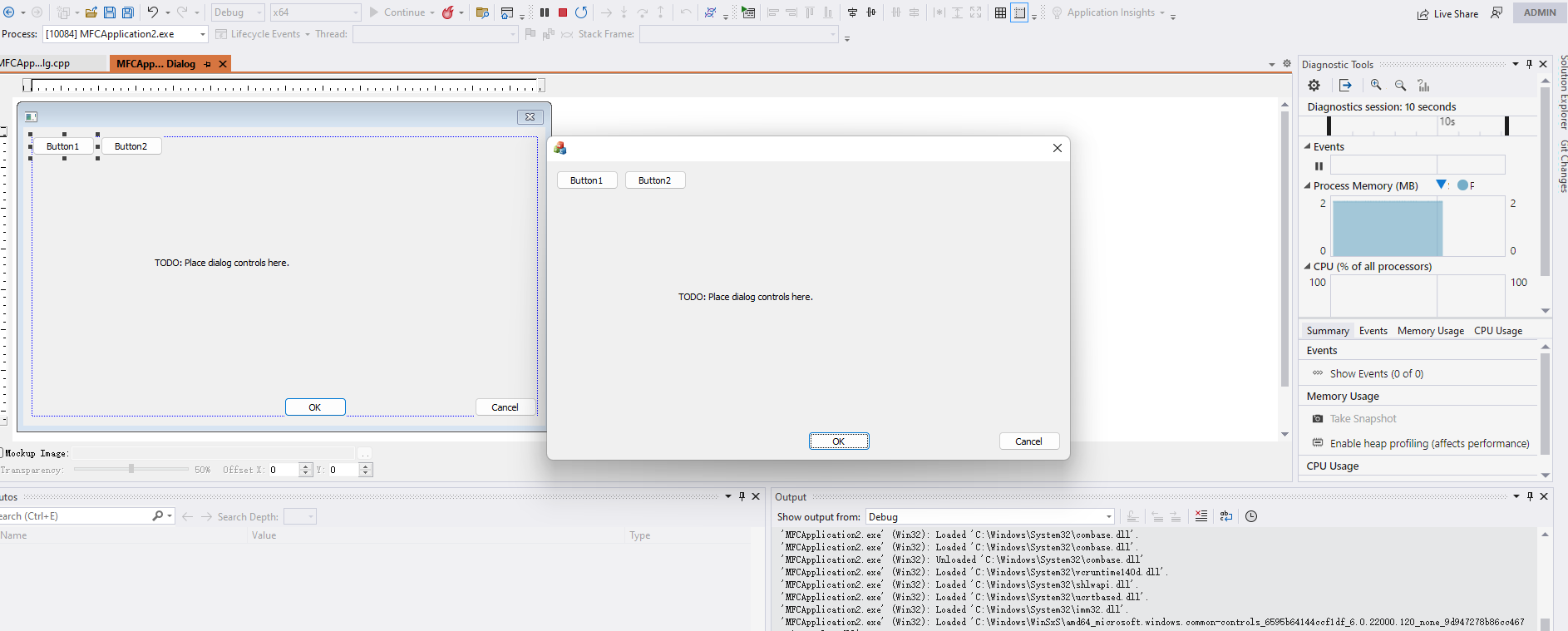The image size is (1568, 631).
Task: Click the clock timestamp icon in Output
Action: point(1251,516)
